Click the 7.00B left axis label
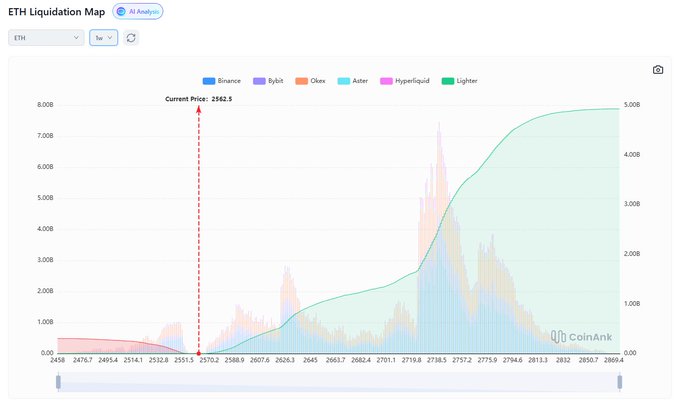 (x=45, y=136)
